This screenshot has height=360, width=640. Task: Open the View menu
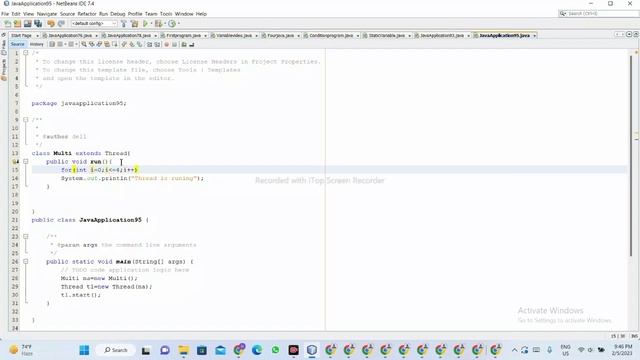29,14
